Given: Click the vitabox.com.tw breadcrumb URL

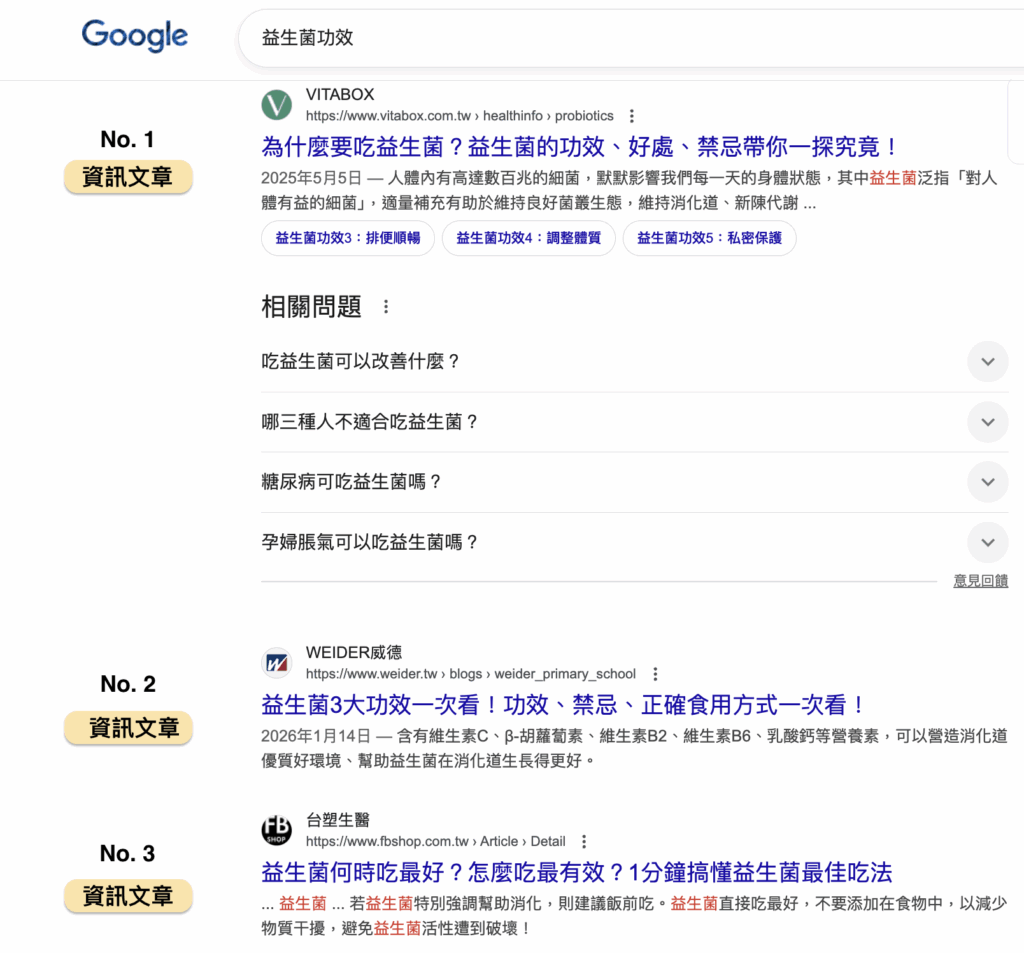Looking at the screenshot, I should coord(434,115).
